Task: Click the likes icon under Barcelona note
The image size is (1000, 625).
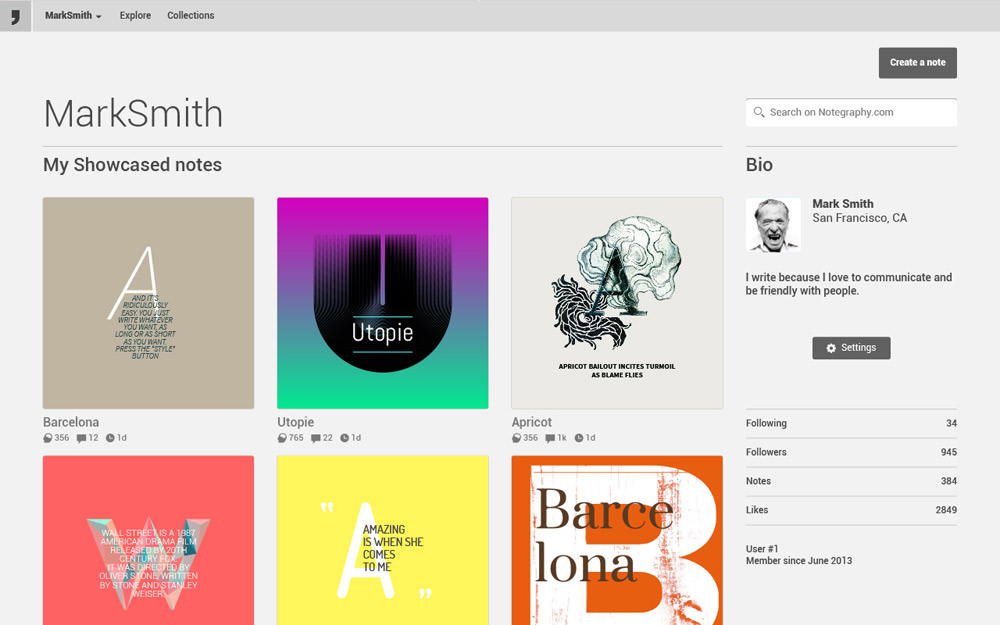Action: tap(48, 438)
